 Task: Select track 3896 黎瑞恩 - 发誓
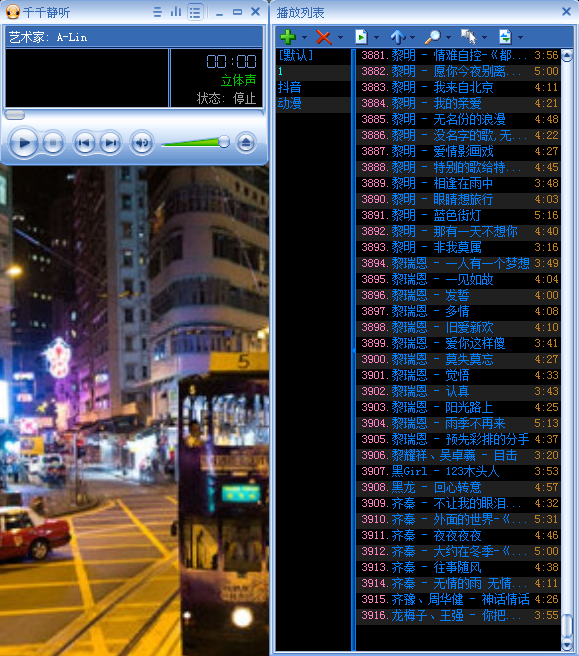click(x=459, y=295)
